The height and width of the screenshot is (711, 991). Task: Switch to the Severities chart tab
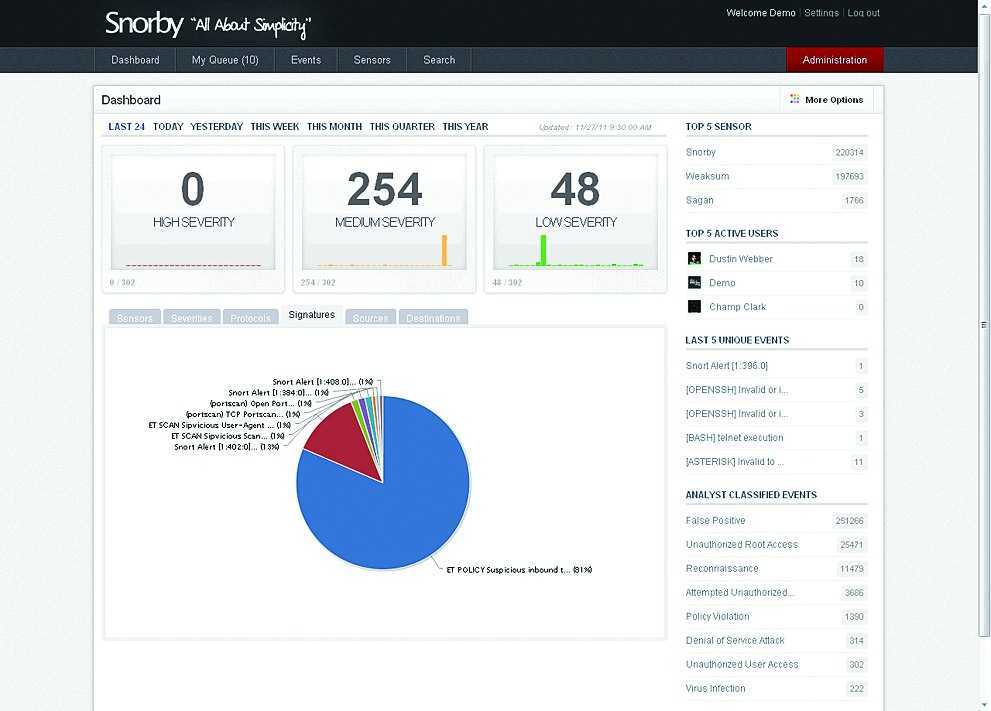click(x=191, y=318)
